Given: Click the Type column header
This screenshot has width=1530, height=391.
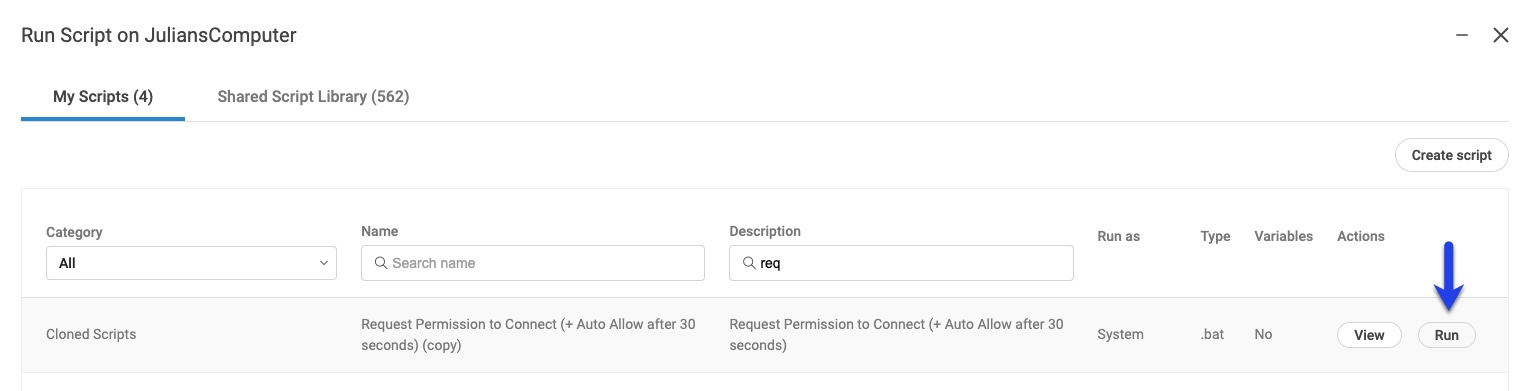Looking at the screenshot, I should pos(1215,237).
